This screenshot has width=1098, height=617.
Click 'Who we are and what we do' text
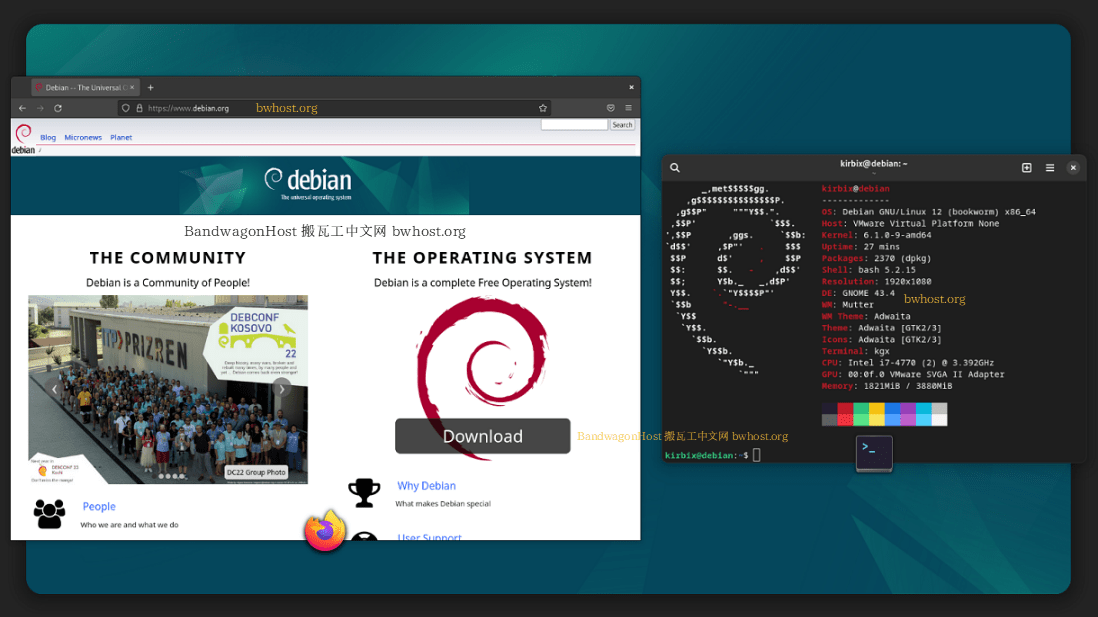[130, 525]
